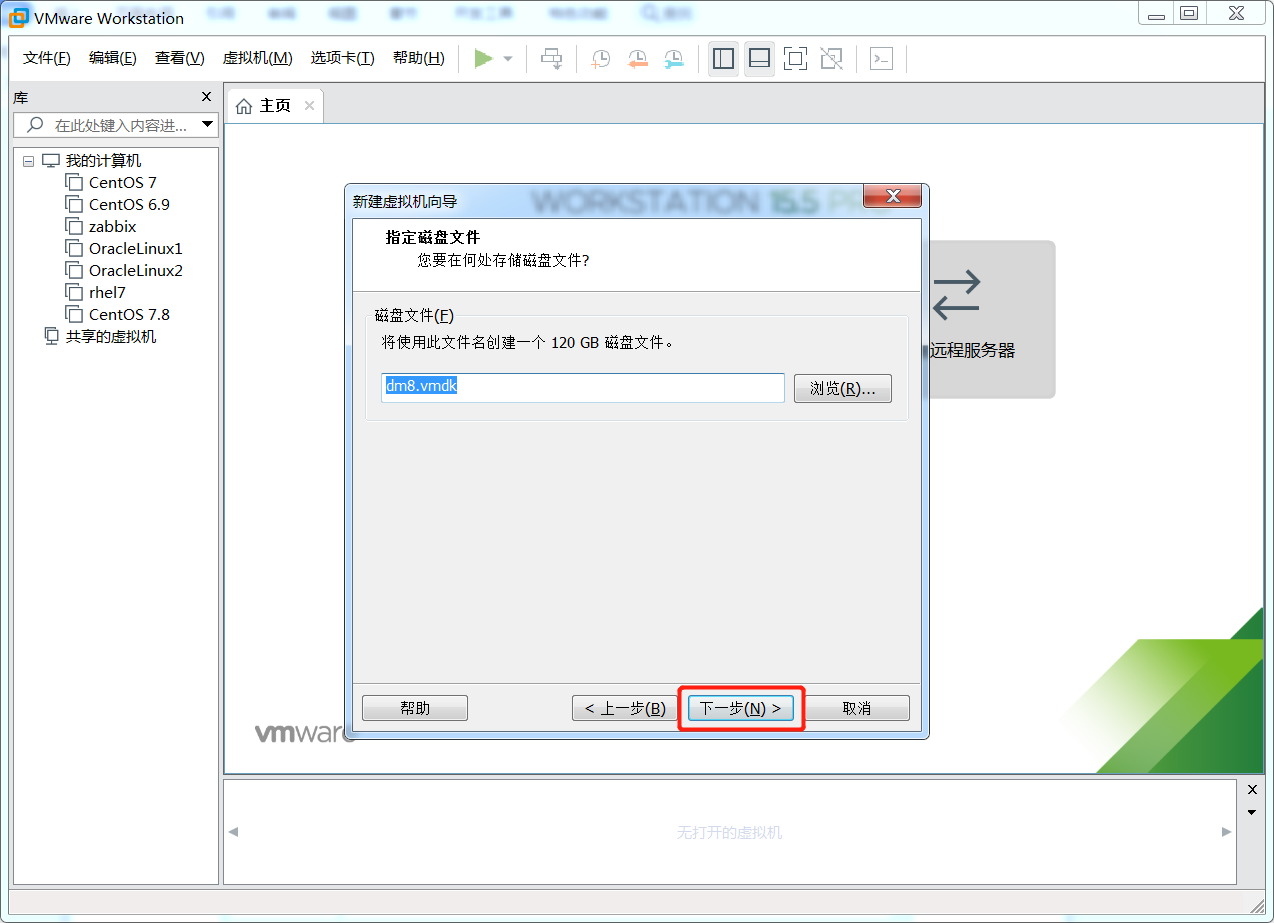This screenshot has width=1274, height=923.
Task: Open thumbnail bar options dropdown arrow
Action: 1252,812
